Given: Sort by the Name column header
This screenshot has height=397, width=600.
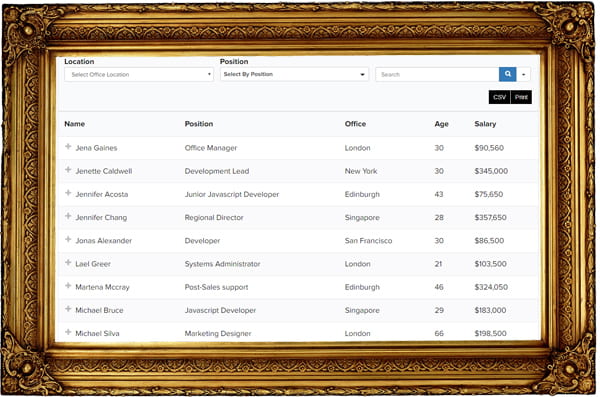Looking at the screenshot, I should click(75, 124).
